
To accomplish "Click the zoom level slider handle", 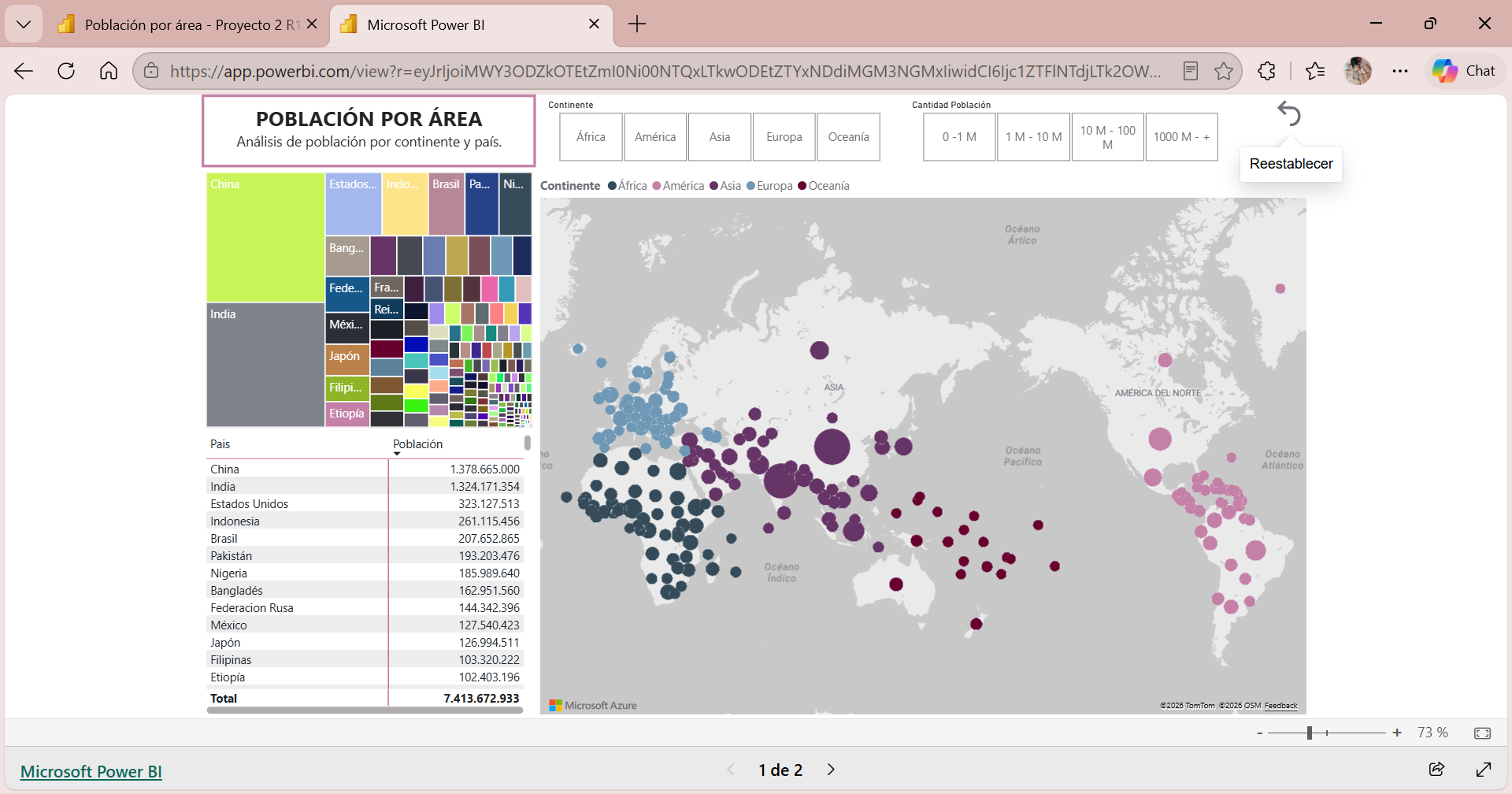I will click(x=1310, y=733).
